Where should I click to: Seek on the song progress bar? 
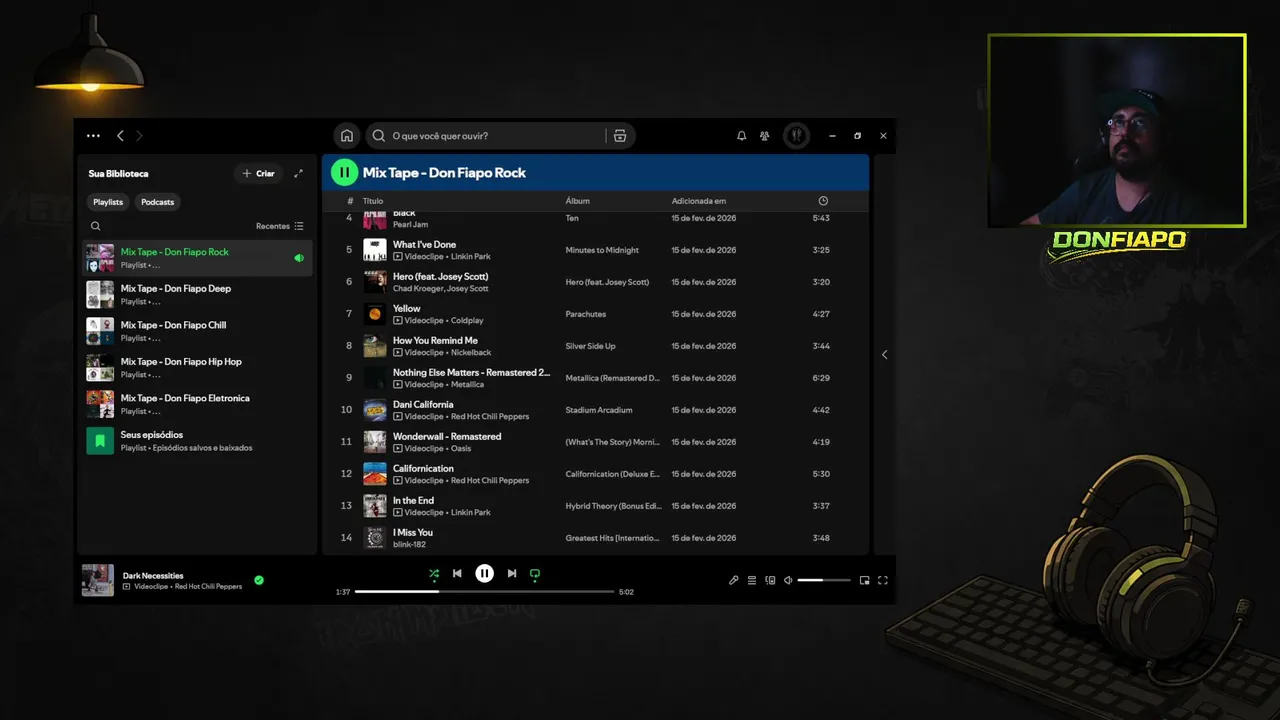(484, 592)
